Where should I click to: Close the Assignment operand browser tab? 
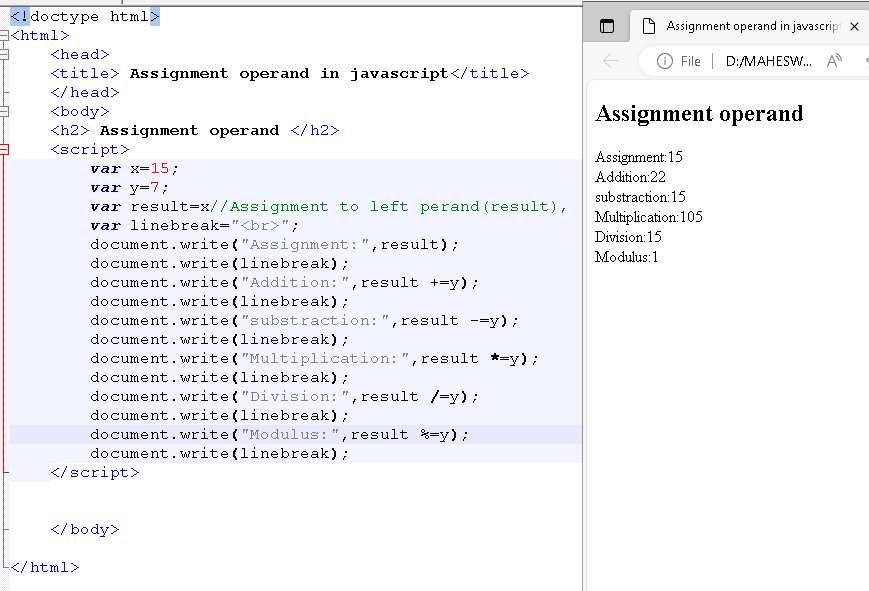pyautogui.click(x=854, y=27)
